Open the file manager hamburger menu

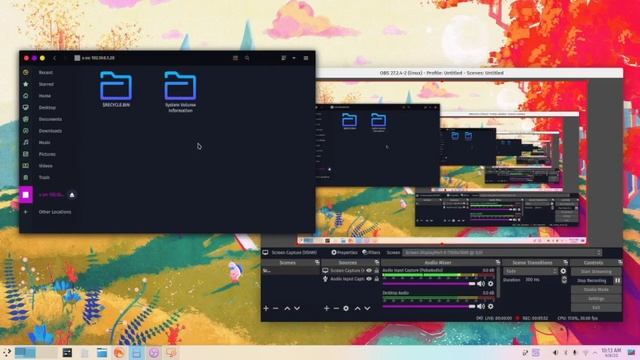click(x=306, y=58)
